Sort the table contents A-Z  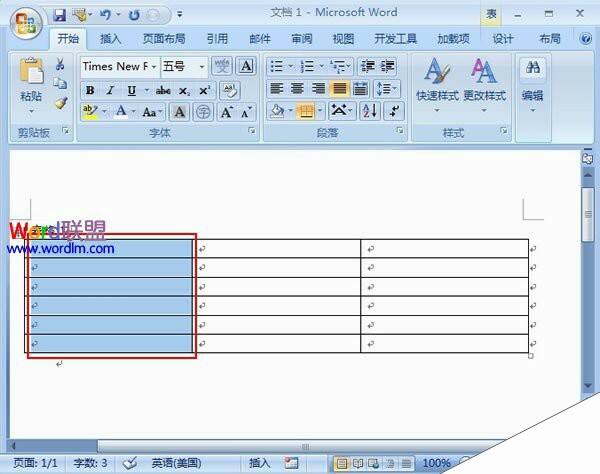(370, 111)
